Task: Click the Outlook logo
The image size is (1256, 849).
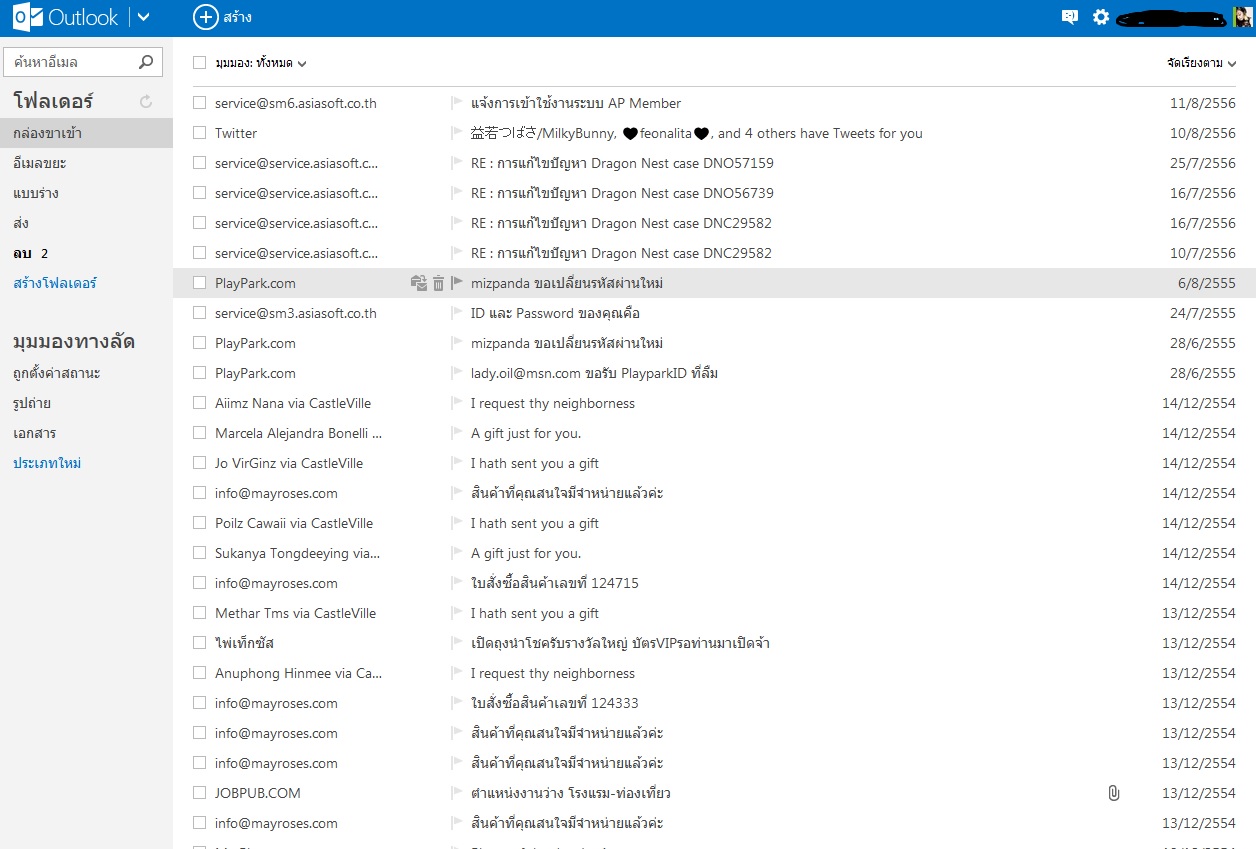Action: click(x=66, y=17)
